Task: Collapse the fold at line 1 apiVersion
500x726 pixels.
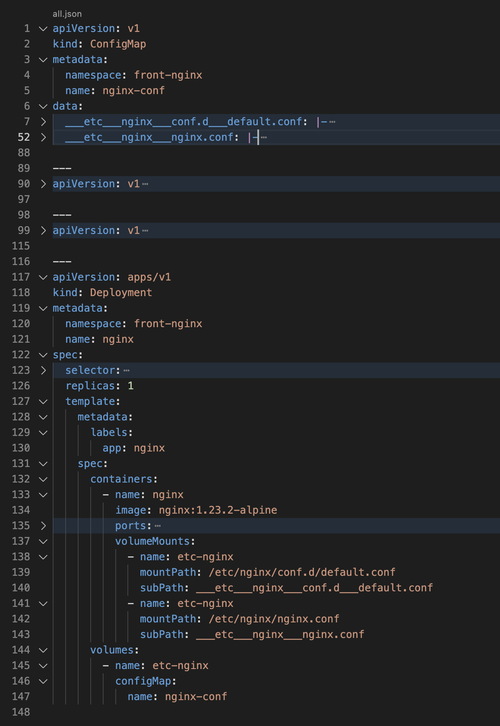Action: click(x=43, y=29)
